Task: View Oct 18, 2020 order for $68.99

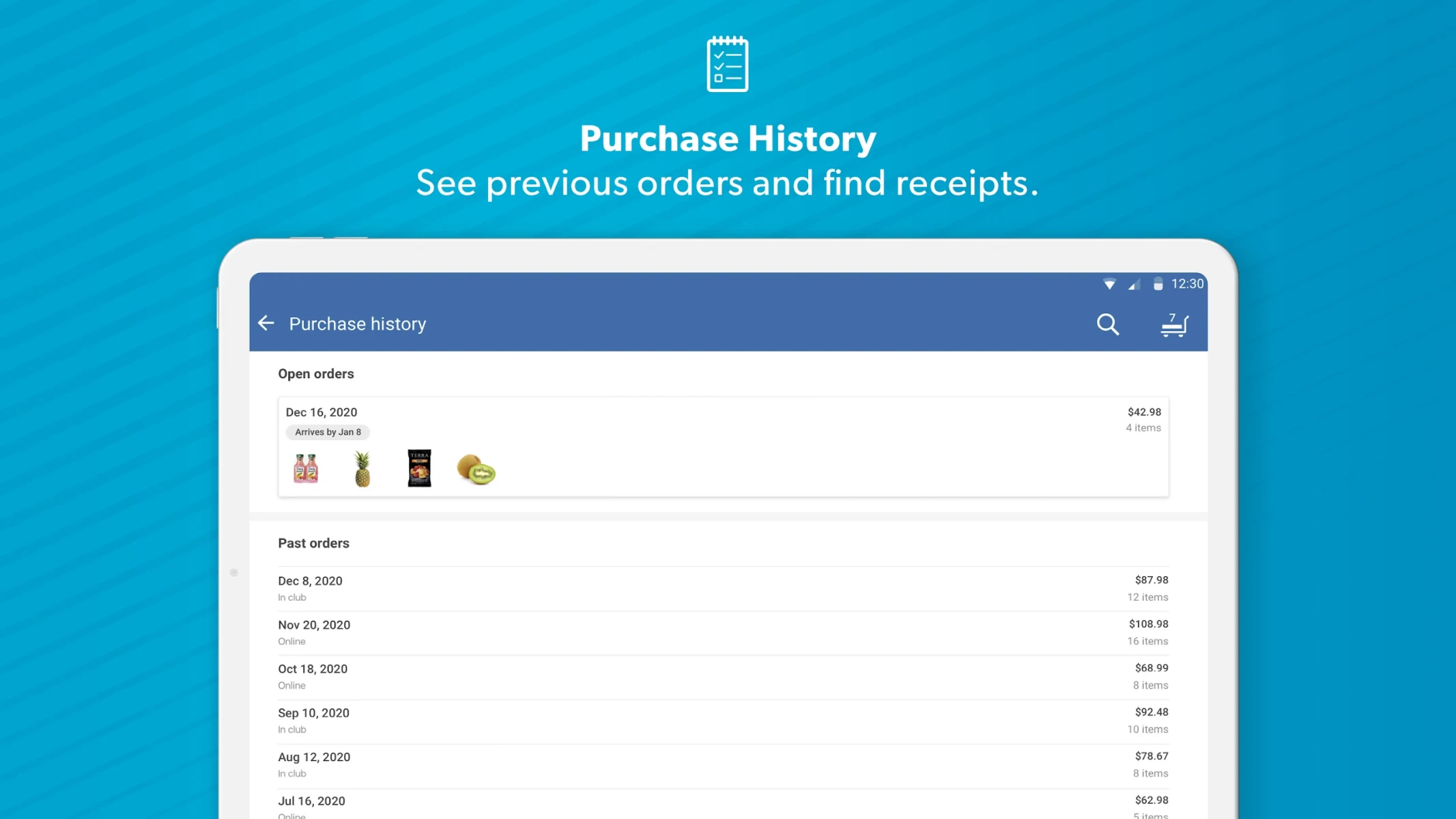Action: coord(727,676)
